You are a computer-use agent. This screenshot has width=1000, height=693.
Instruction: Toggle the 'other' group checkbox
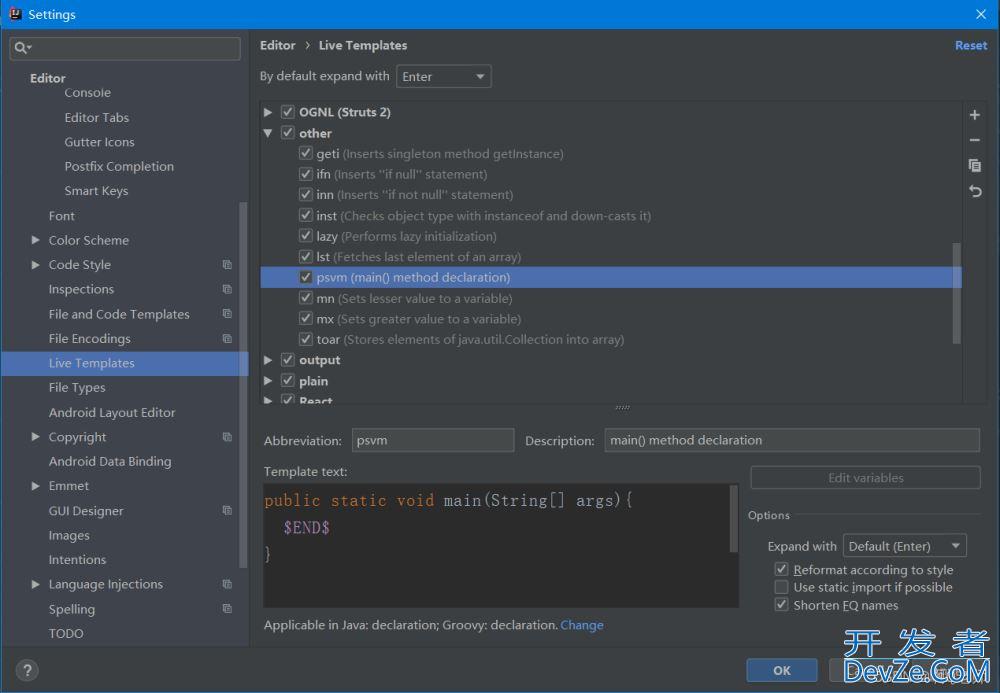[288, 133]
